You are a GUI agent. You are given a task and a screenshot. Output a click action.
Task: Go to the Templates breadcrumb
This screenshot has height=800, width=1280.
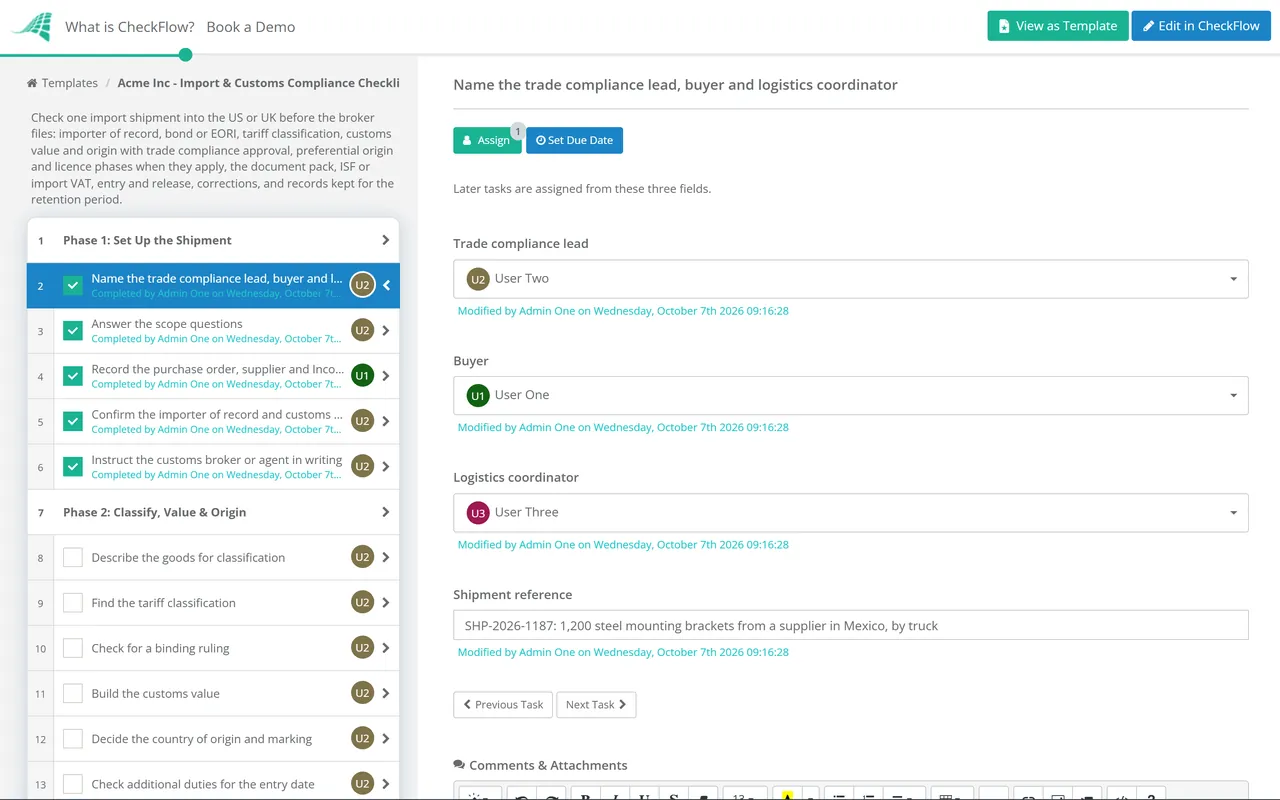(x=63, y=83)
